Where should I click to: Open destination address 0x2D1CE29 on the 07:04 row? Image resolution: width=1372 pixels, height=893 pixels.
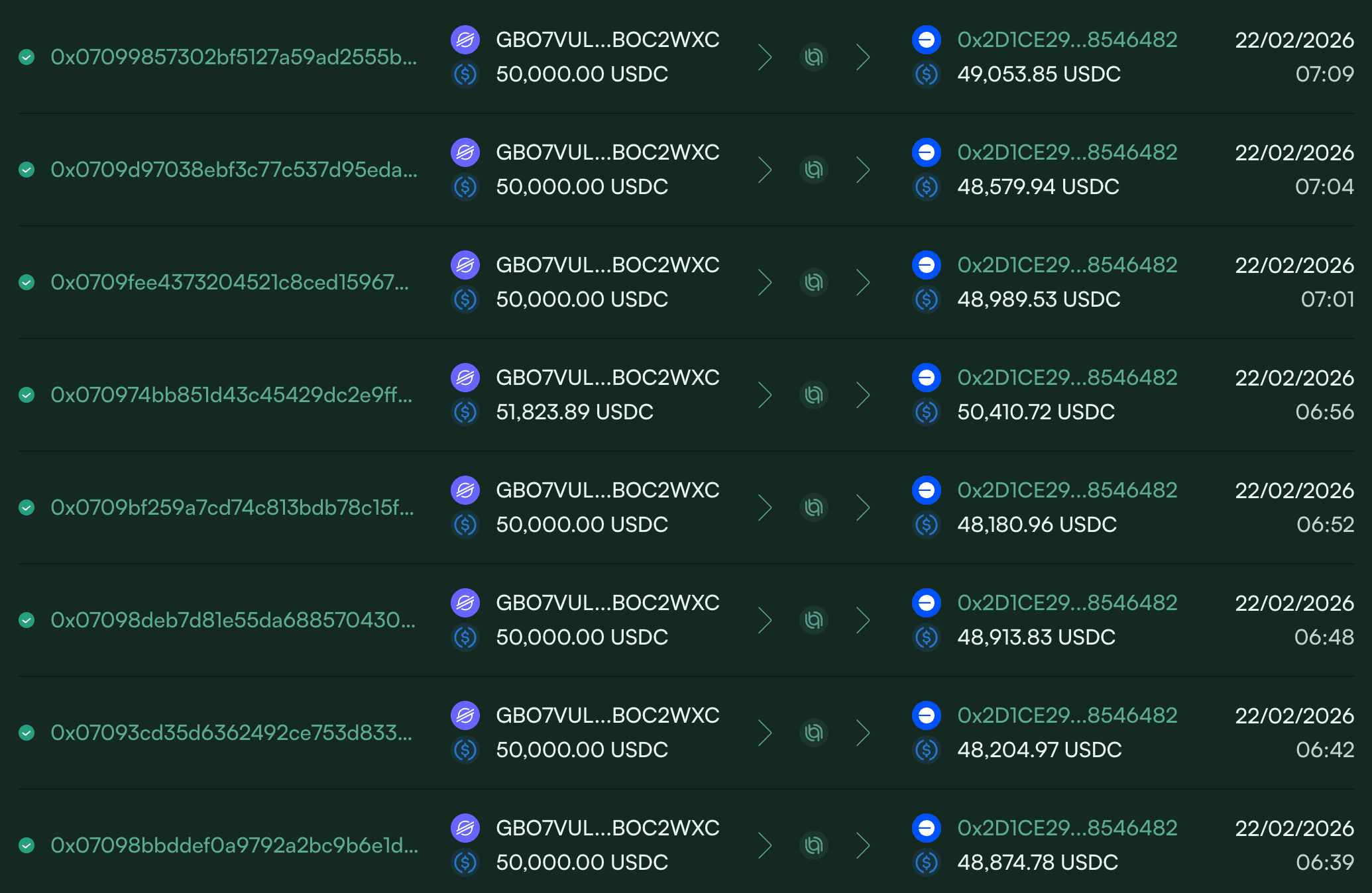pyautogui.click(x=1067, y=152)
